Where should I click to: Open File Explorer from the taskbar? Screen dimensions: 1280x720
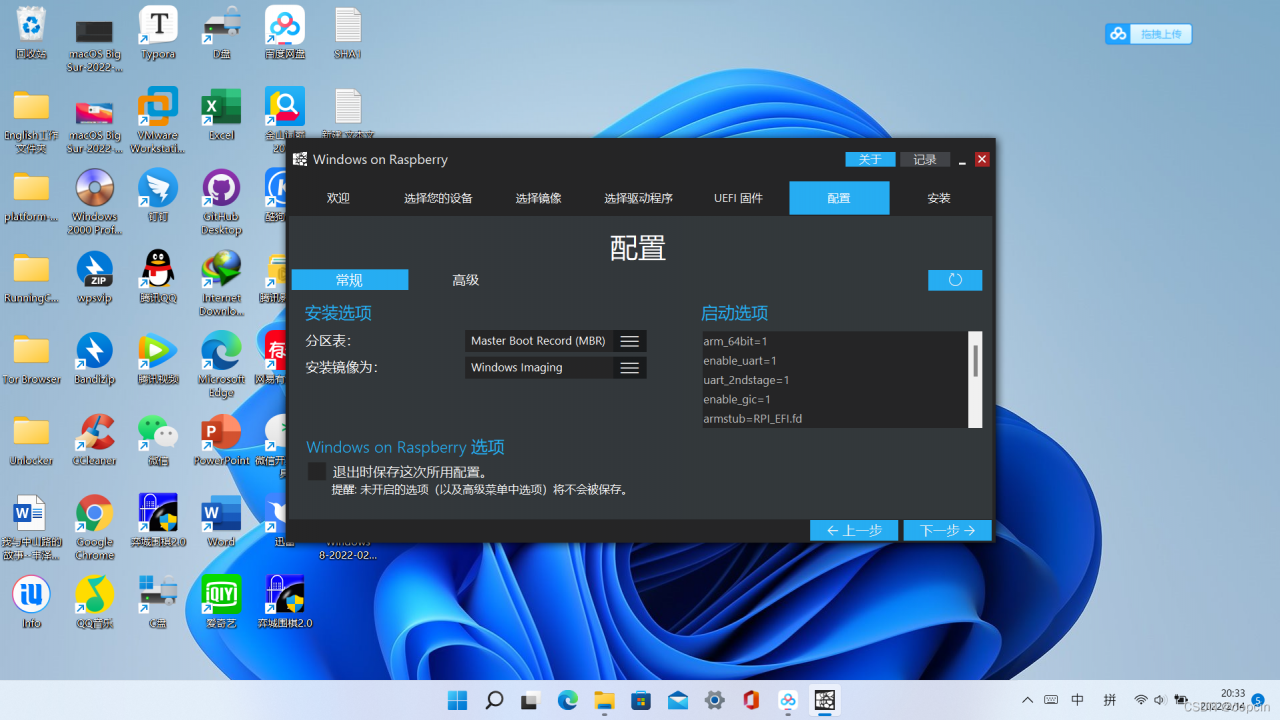pos(604,700)
